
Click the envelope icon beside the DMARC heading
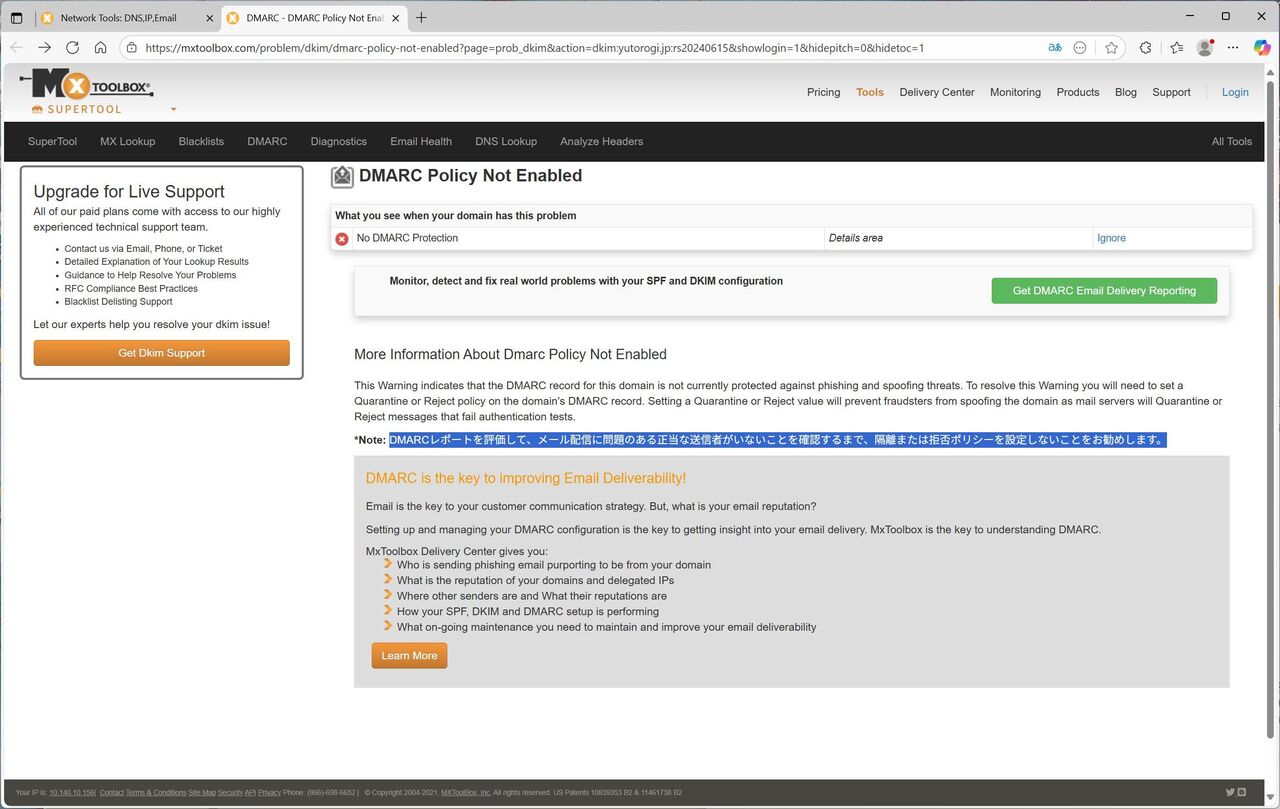point(342,177)
